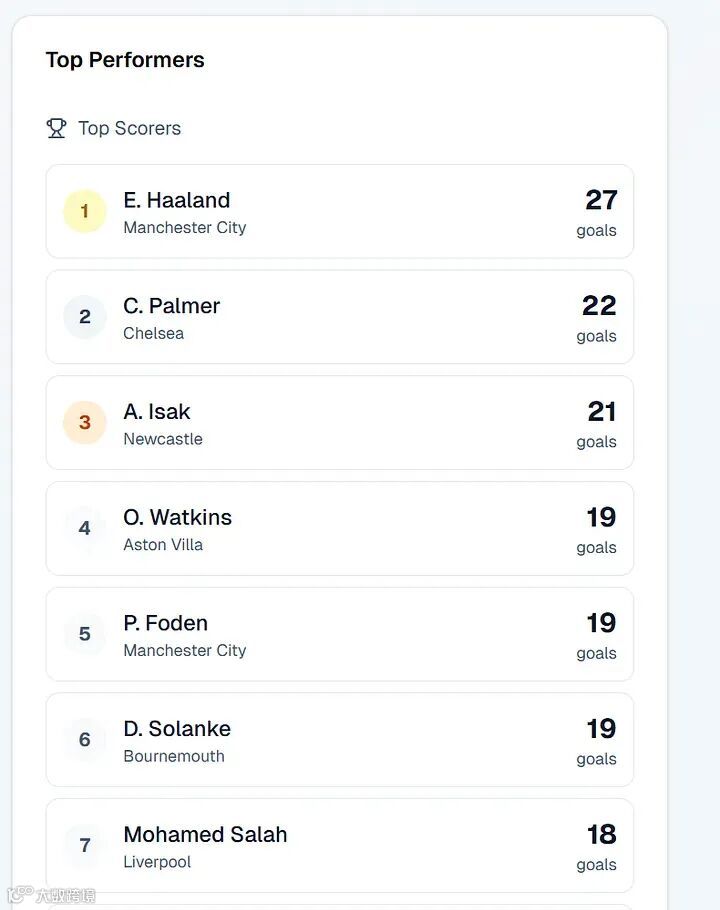Select the orange rank 3 badge

[x=85, y=422]
